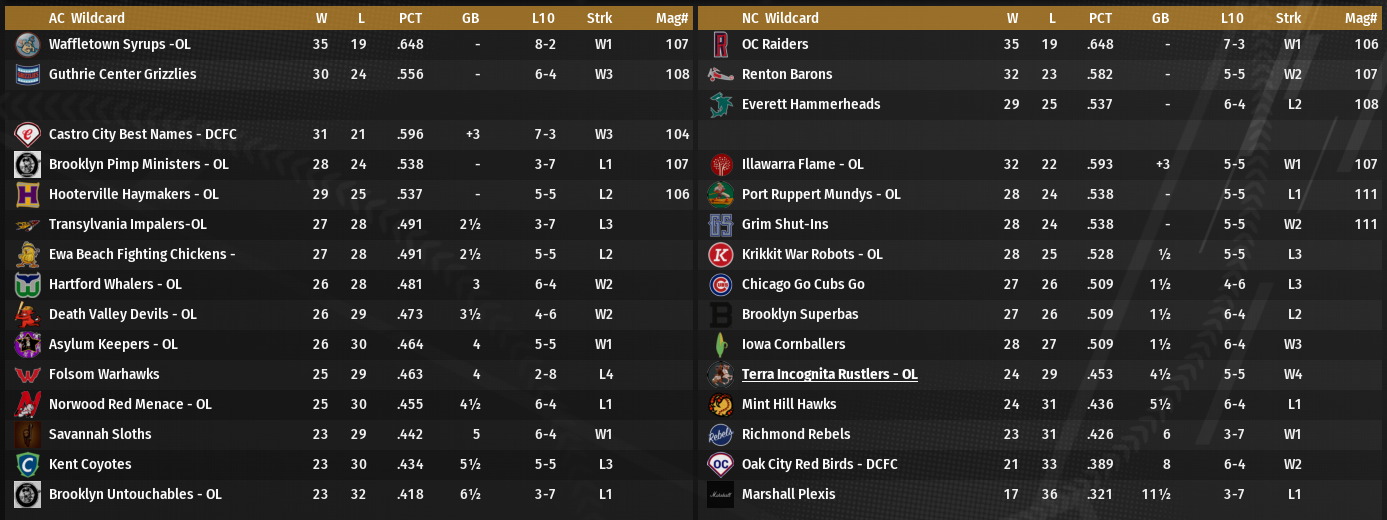
Task: Open Terra Incognita Rustlers - OL team link
Action: click(x=829, y=374)
